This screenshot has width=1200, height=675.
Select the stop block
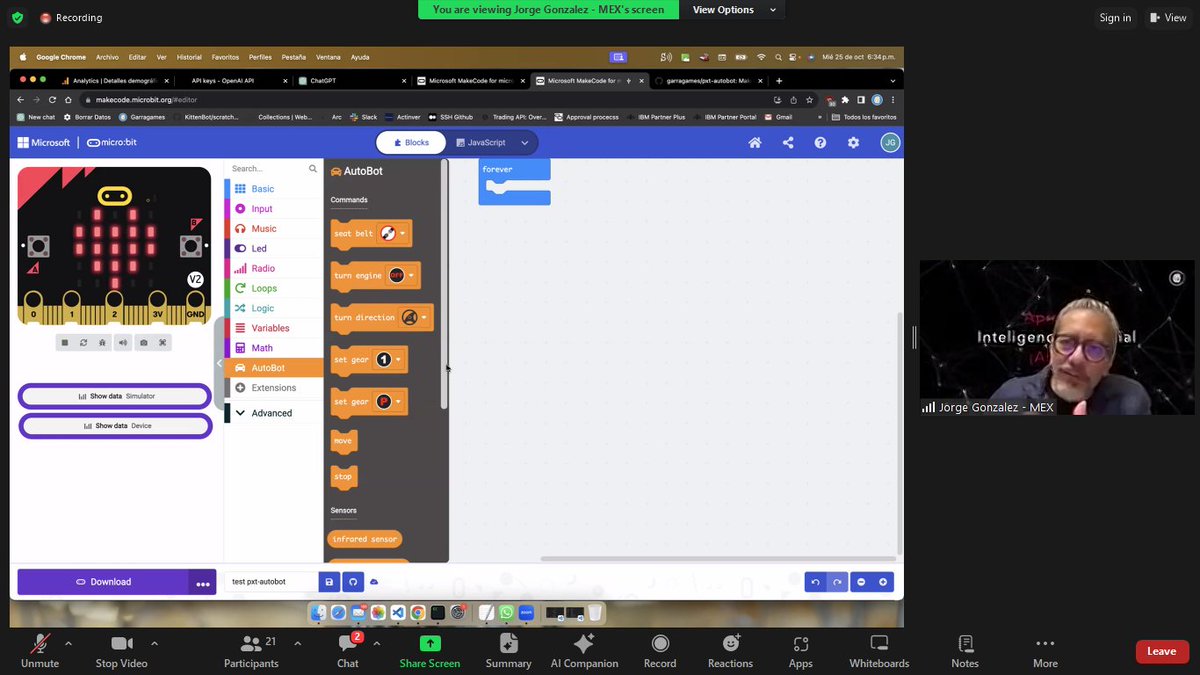point(343,477)
